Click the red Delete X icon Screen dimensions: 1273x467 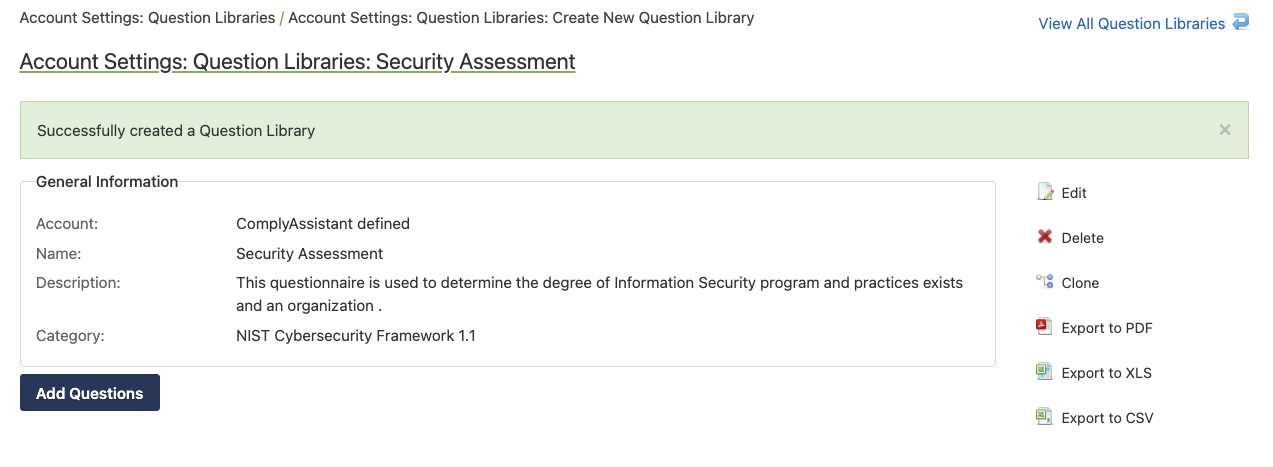tap(1045, 237)
